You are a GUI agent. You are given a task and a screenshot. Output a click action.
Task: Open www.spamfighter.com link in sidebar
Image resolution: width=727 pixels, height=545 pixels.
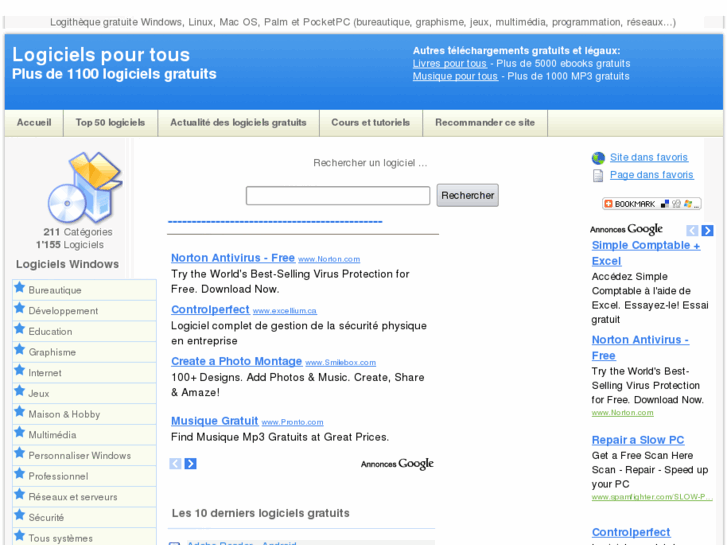click(652, 497)
